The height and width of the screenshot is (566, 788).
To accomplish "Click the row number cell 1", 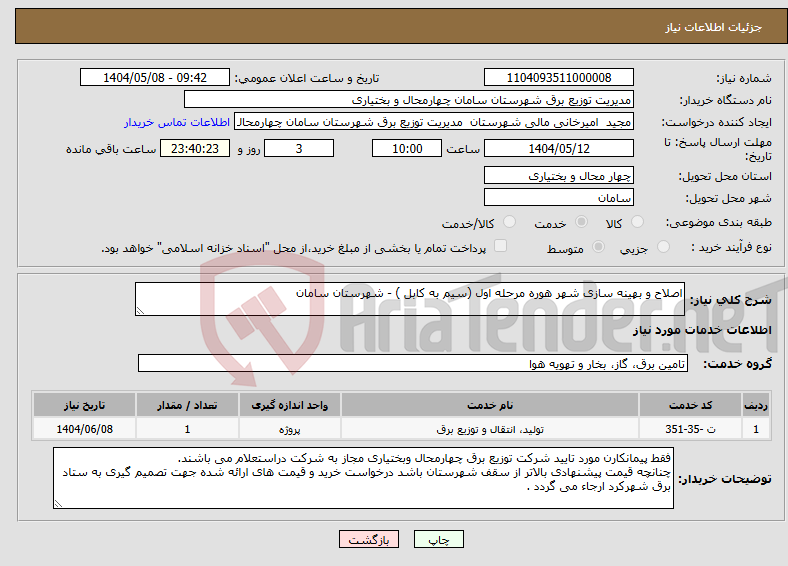I will (756, 429).
